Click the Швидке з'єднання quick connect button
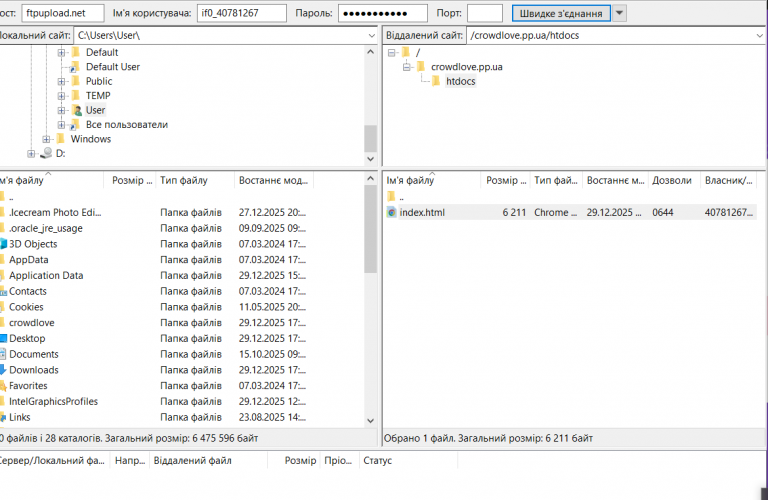This screenshot has height=500, width=768. pyautogui.click(x=561, y=13)
